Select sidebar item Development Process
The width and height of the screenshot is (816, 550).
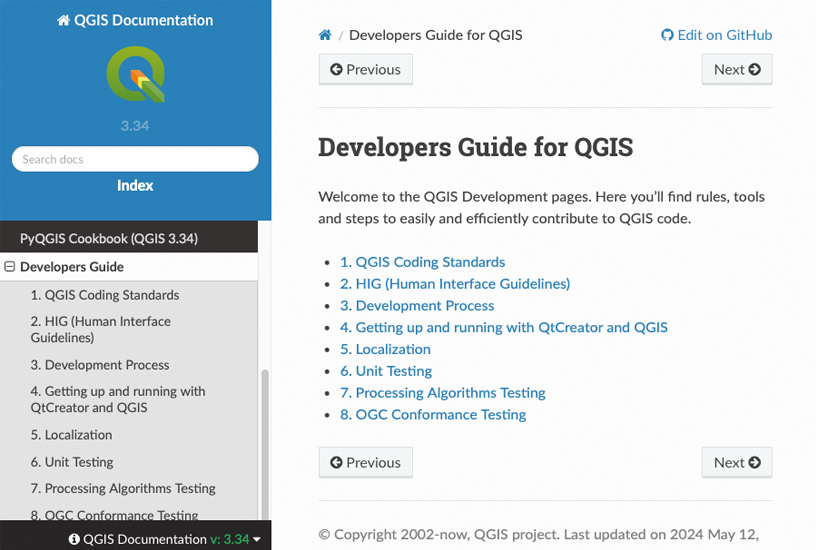click(x=100, y=365)
